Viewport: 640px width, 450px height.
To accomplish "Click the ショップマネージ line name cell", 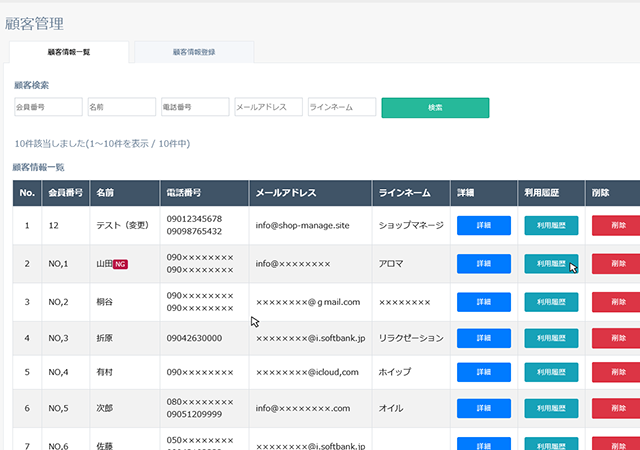I will click(411, 225).
